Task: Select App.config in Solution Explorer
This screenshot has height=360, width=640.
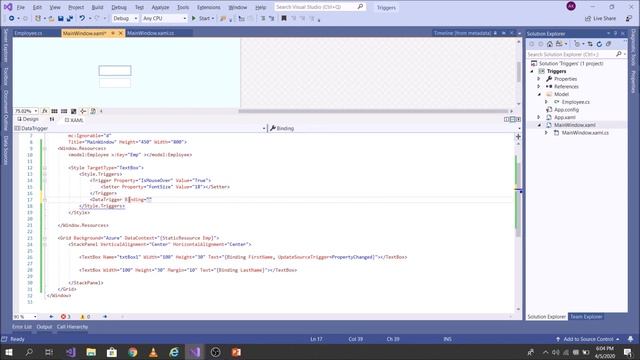Action: coord(566,109)
